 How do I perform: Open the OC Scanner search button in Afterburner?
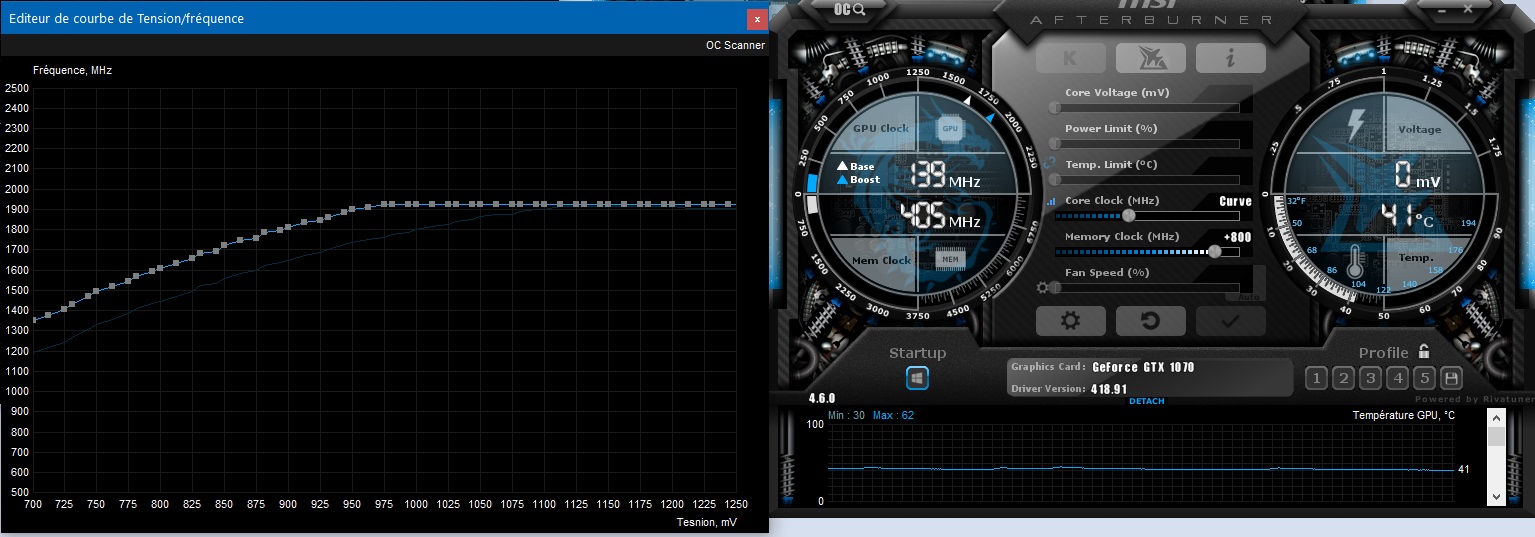pyautogui.click(x=848, y=9)
